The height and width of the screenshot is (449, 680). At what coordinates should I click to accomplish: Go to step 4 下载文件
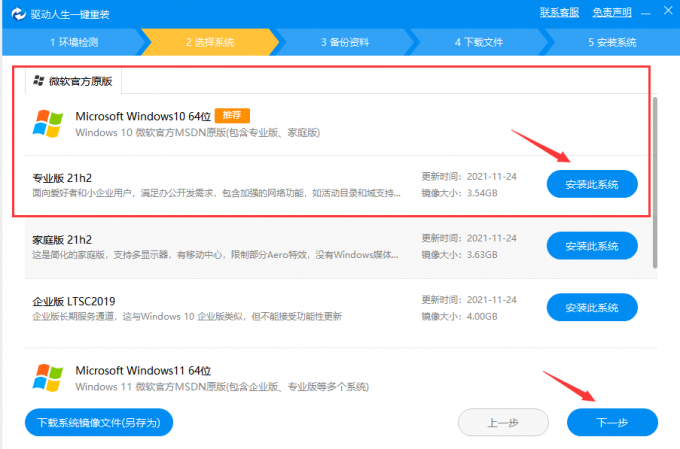click(478, 42)
